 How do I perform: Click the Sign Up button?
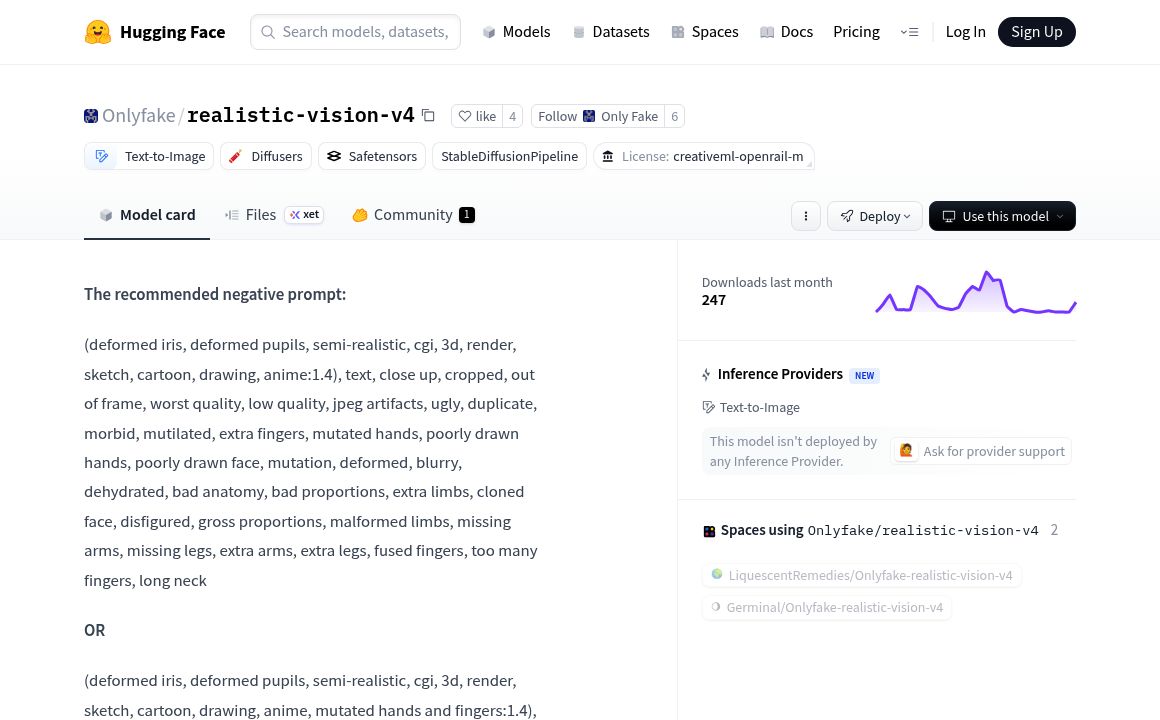click(1036, 32)
